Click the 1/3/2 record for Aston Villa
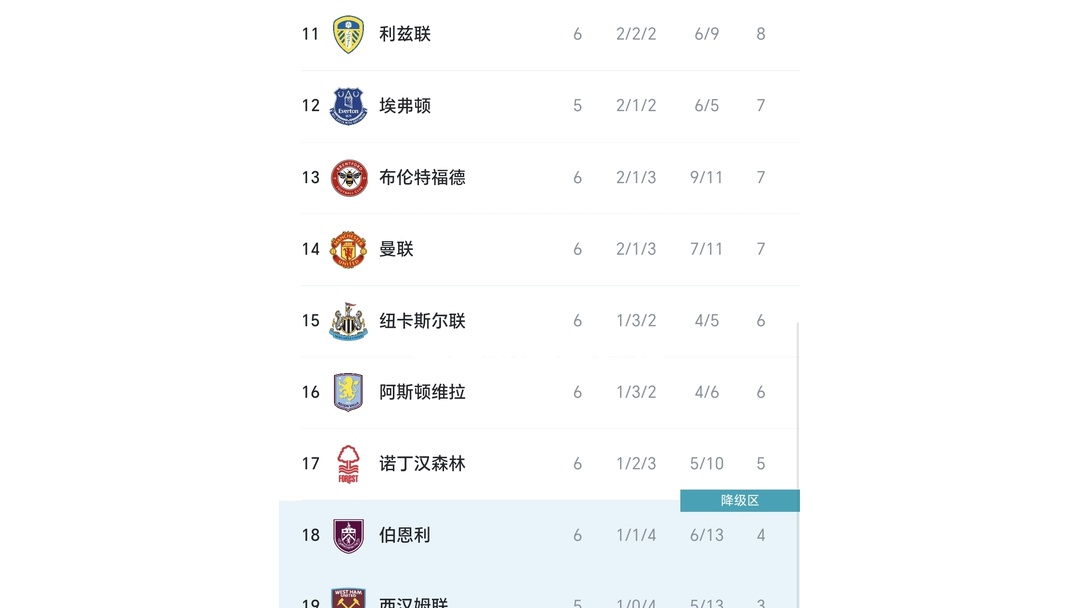This screenshot has width=1080, height=608. pyautogui.click(x=636, y=392)
